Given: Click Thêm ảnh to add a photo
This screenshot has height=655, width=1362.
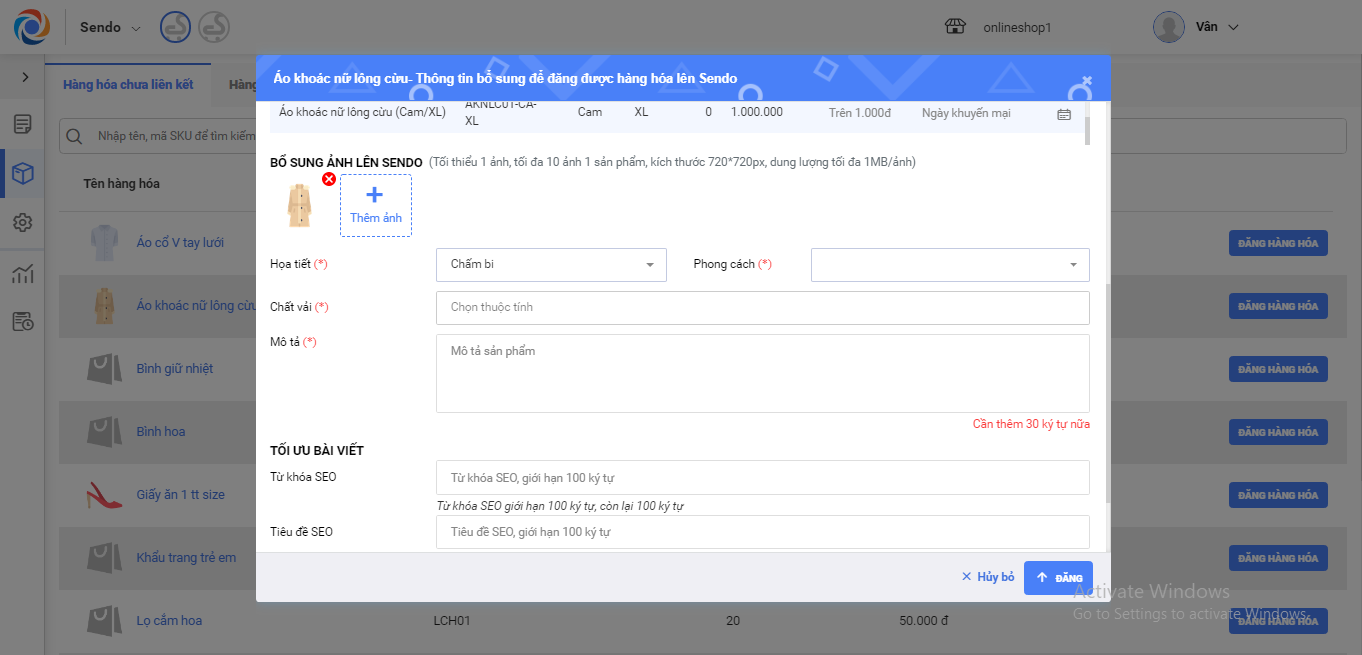Looking at the screenshot, I should (376, 205).
